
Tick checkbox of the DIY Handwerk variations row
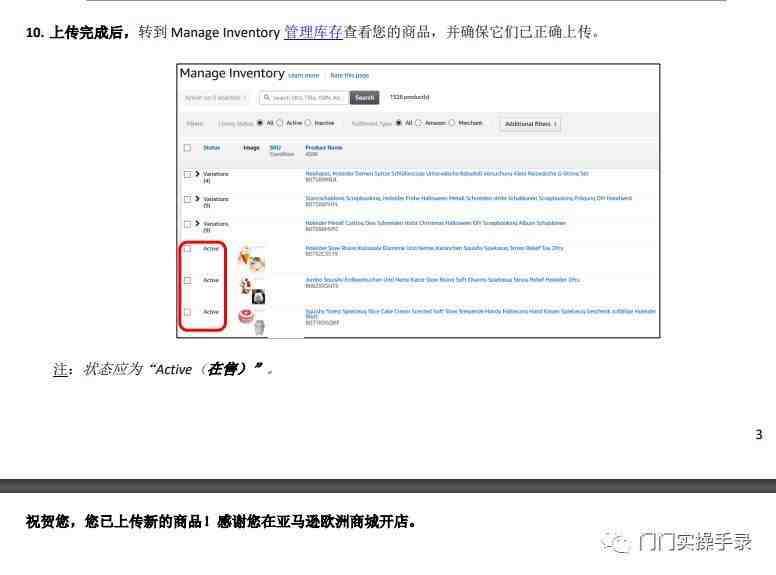pyautogui.click(x=187, y=199)
